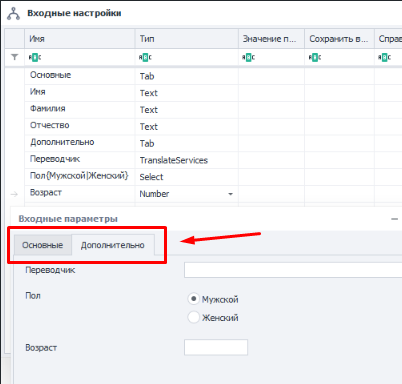Select the Имя row name cell in grid
This screenshot has height=384, width=402.
pyautogui.click(x=80, y=93)
